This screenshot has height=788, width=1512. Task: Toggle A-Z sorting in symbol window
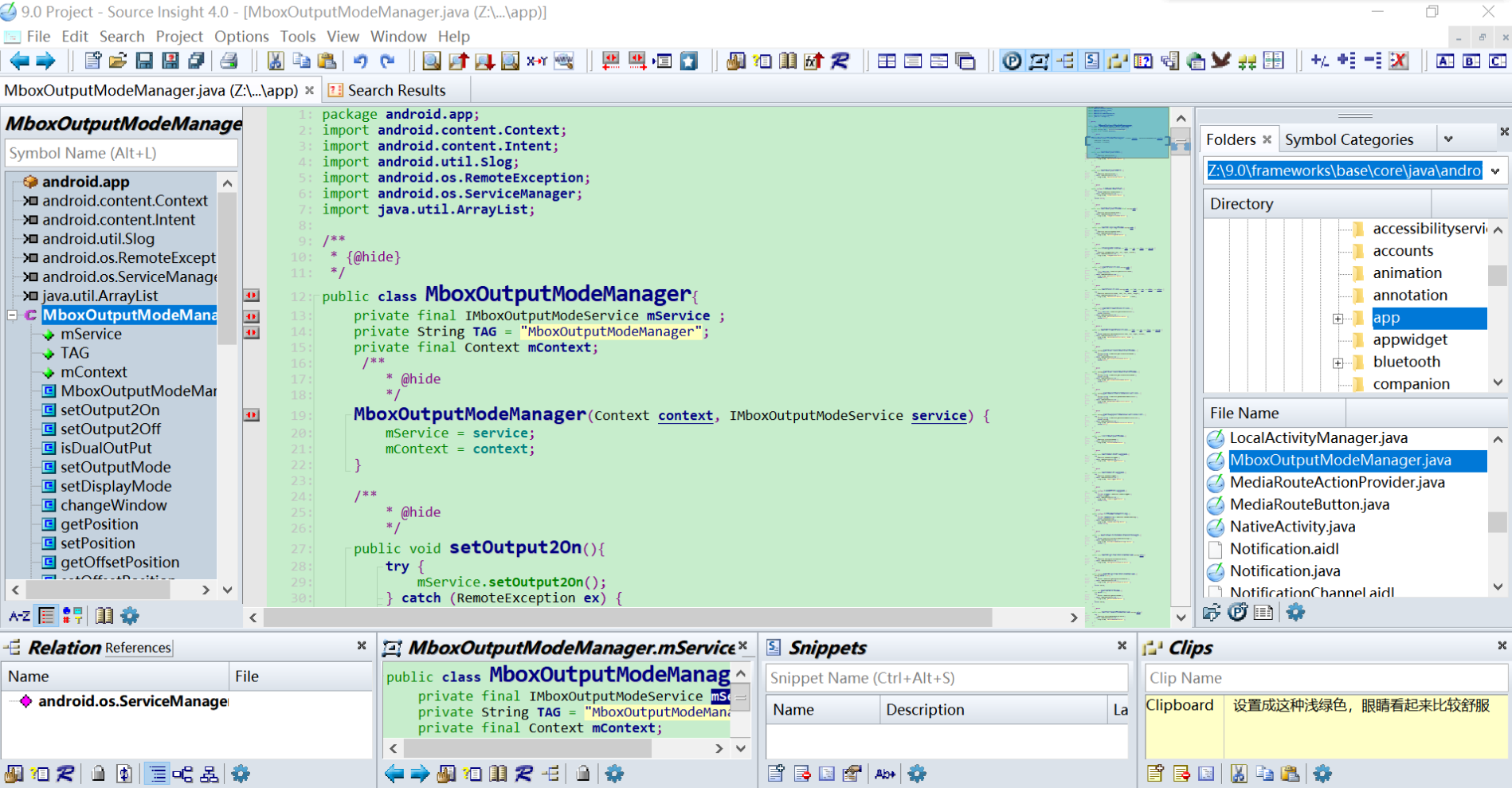pos(19,615)
